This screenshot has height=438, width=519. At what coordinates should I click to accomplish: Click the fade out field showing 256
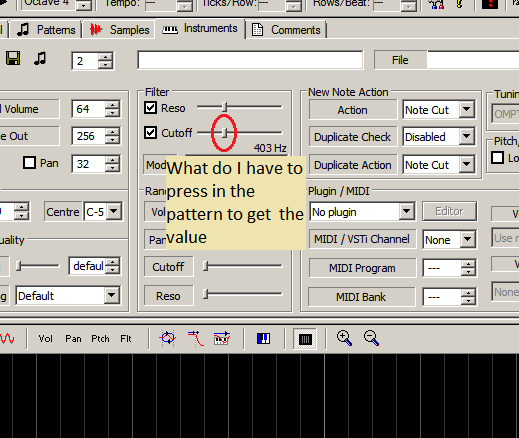point(88,136)
